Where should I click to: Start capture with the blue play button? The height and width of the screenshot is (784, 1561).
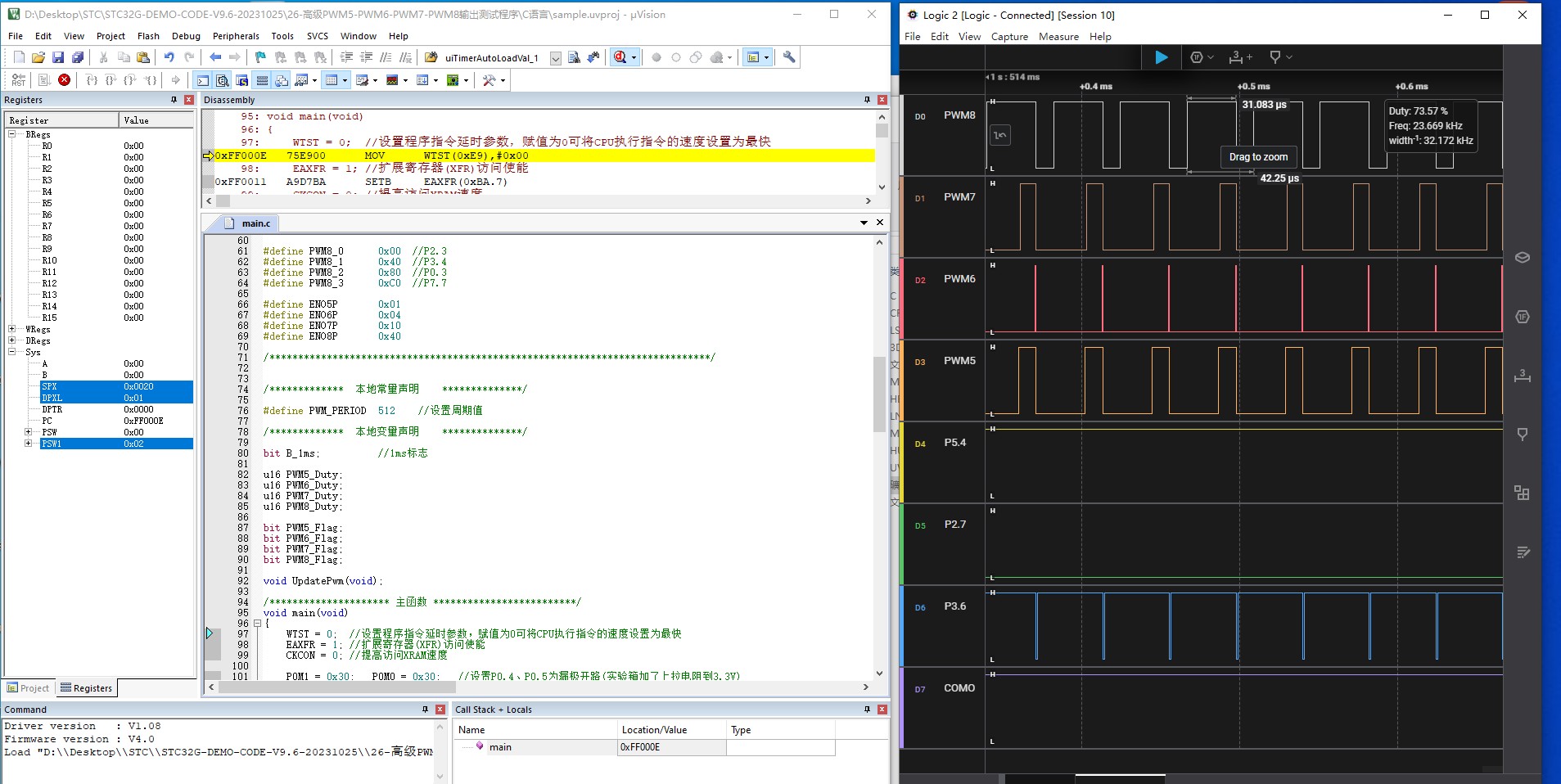point(1161,57)
